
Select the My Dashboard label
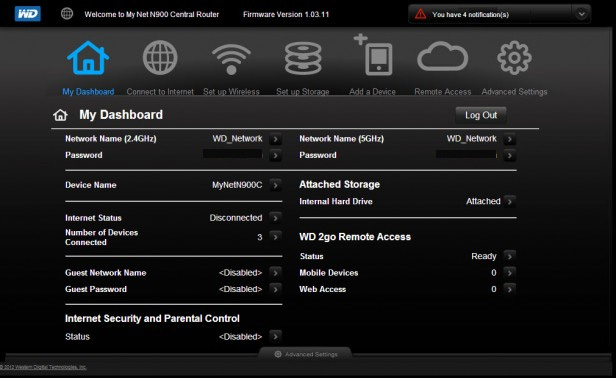[x=88, y=92]
